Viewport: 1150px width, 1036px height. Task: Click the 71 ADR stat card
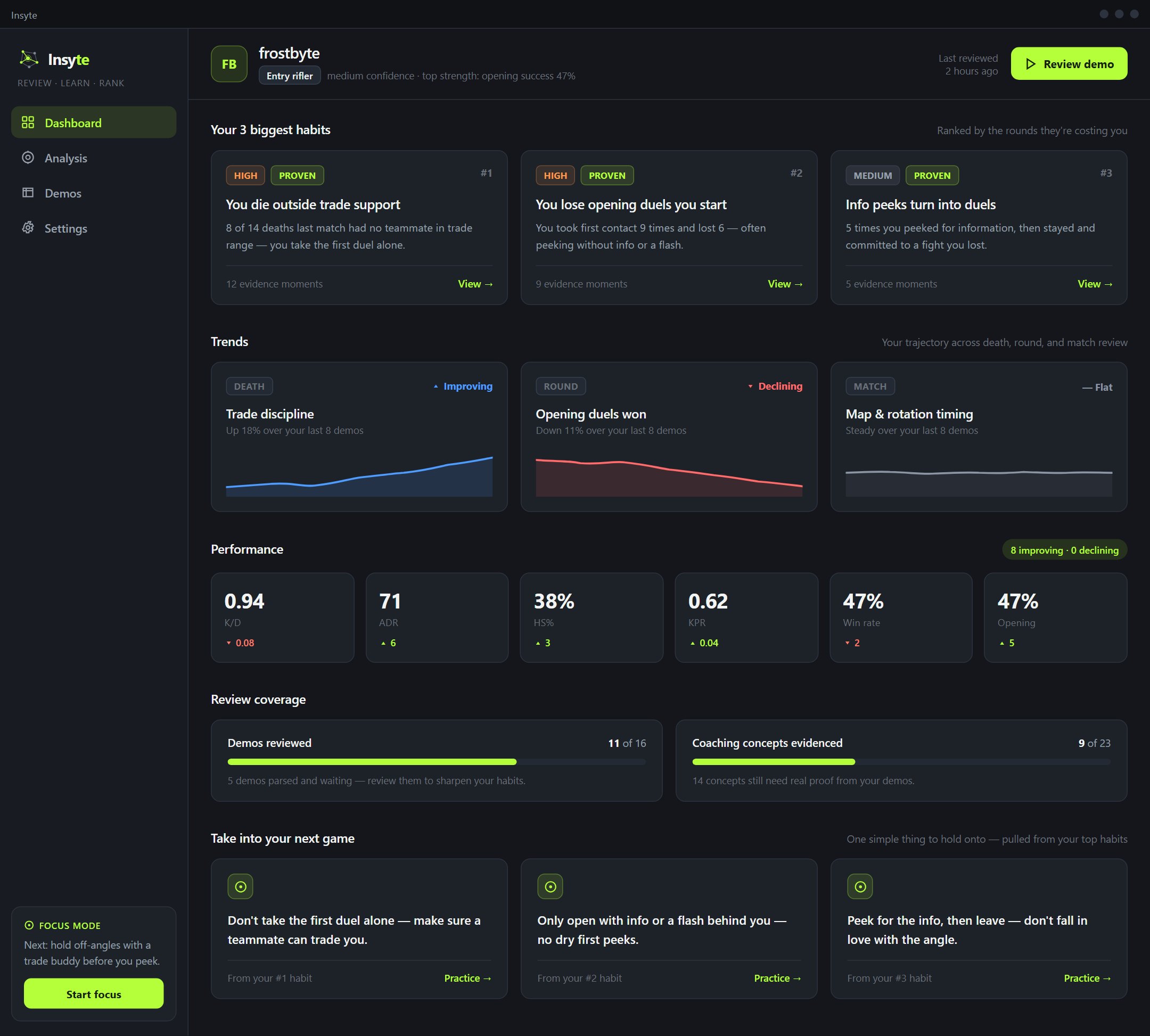click(x=437, y=618)
